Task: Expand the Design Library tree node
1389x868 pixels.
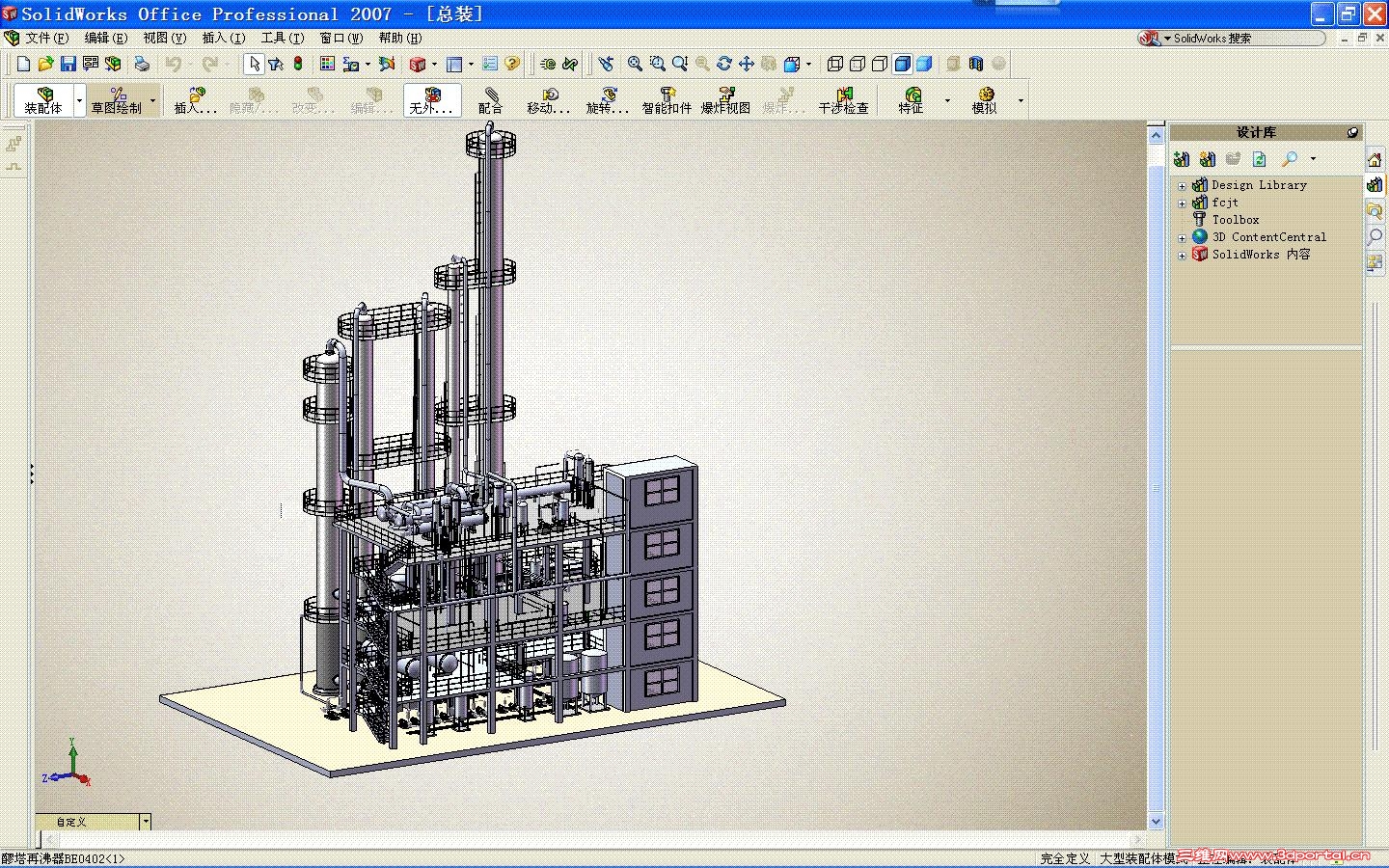Action: click(1182, 185)
